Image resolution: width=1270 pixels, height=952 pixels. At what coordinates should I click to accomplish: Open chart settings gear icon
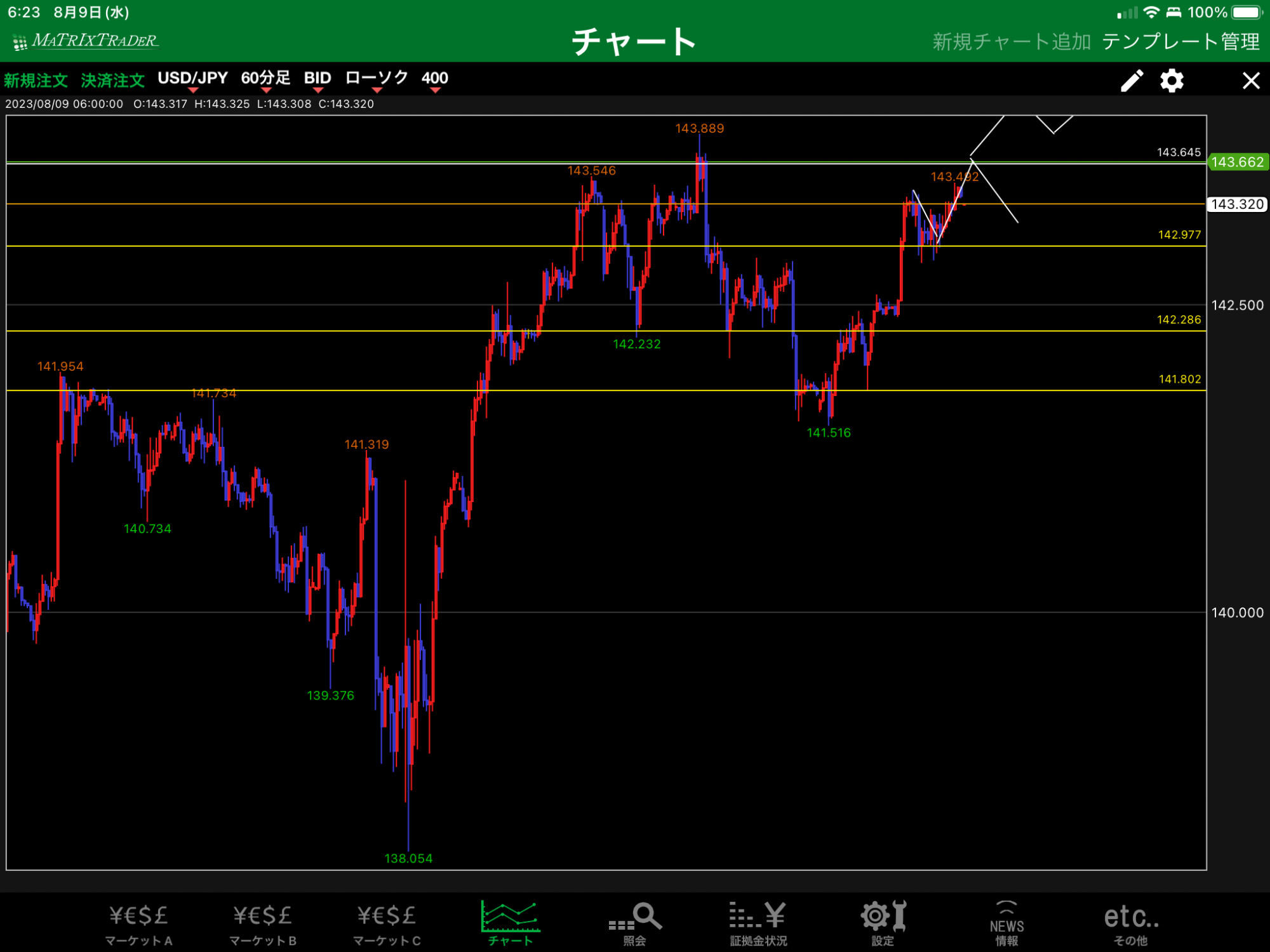pyautogui.click(x=1172, y=81)
